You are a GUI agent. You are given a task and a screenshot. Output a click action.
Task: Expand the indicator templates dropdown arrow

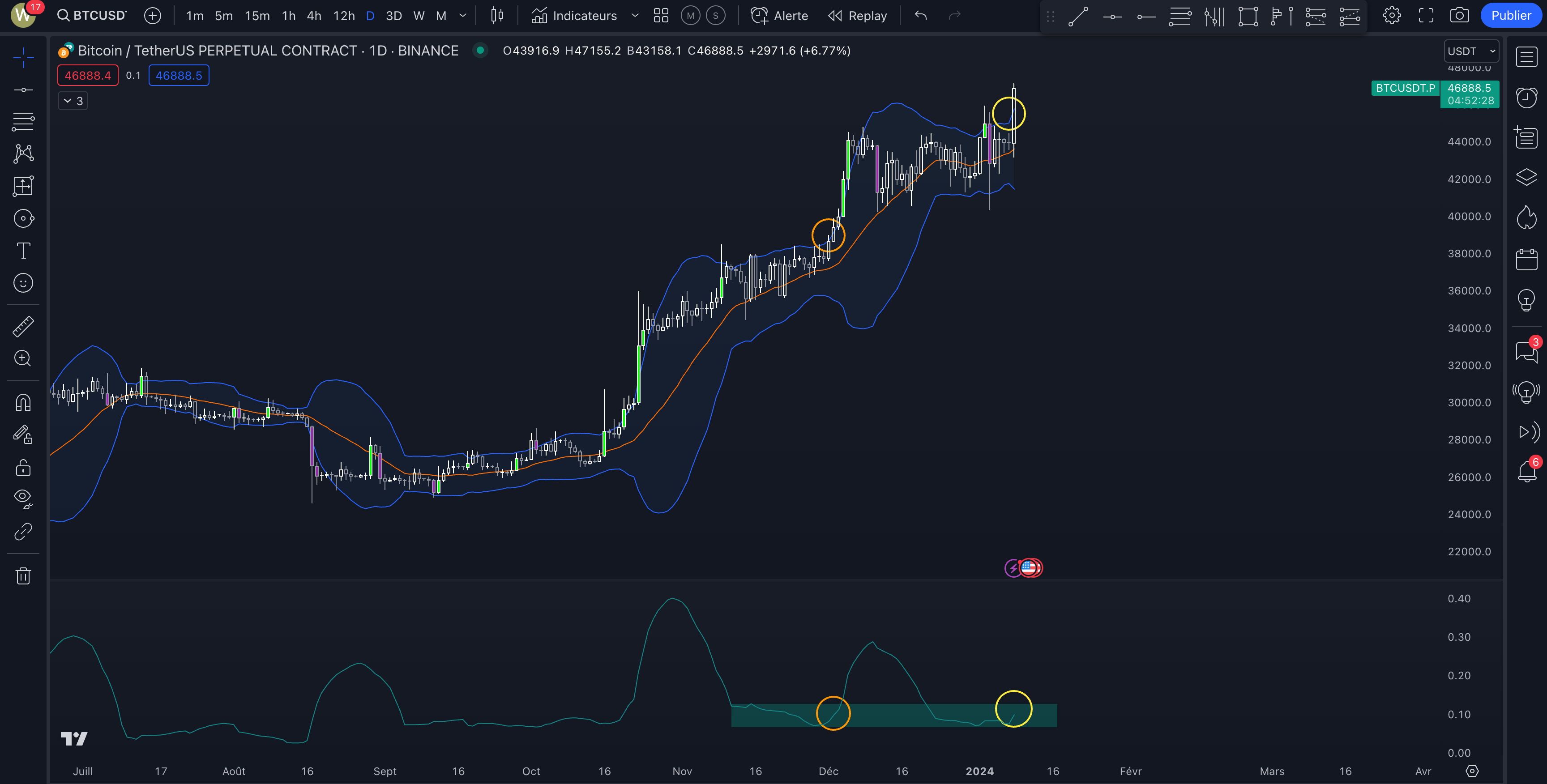[635, 16]
